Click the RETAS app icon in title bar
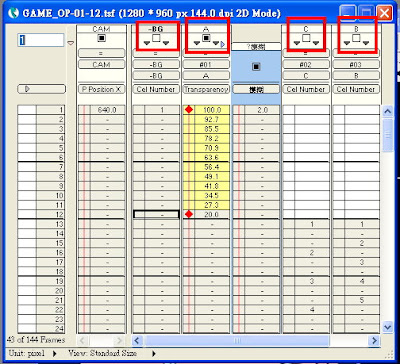This screenshot has width=400, height=364. click(x=14, y=14)
